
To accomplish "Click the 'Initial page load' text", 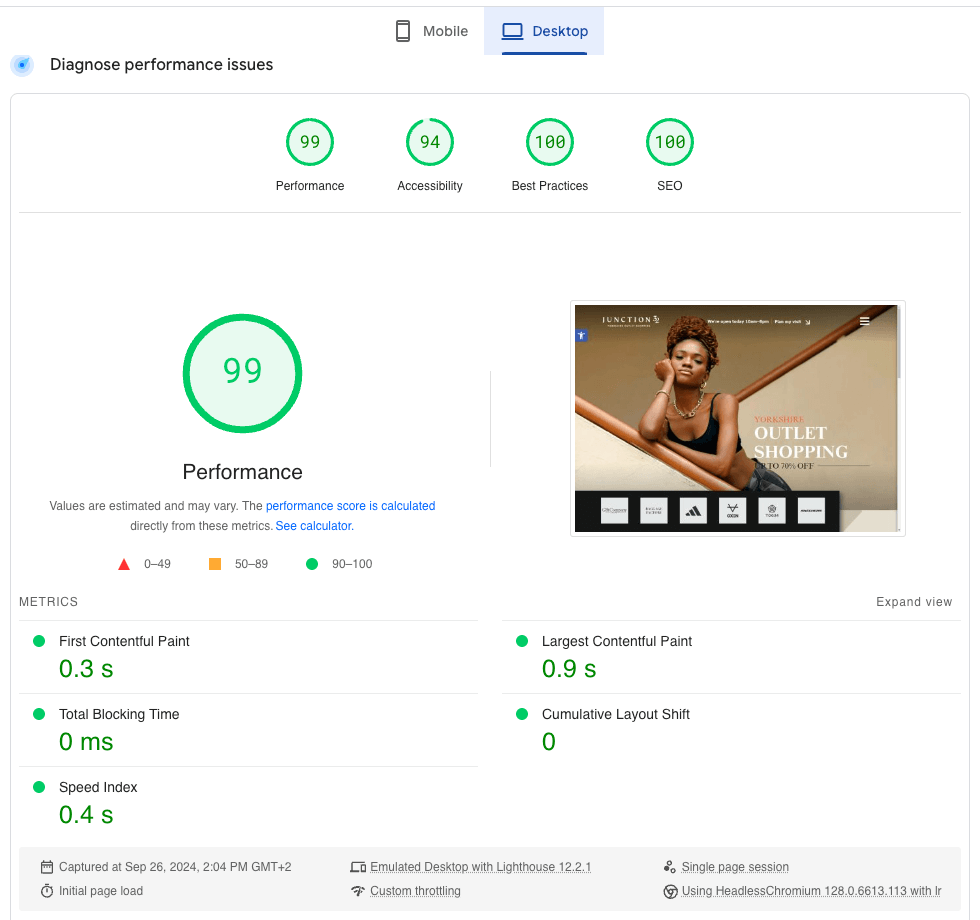I will [101, 891].
